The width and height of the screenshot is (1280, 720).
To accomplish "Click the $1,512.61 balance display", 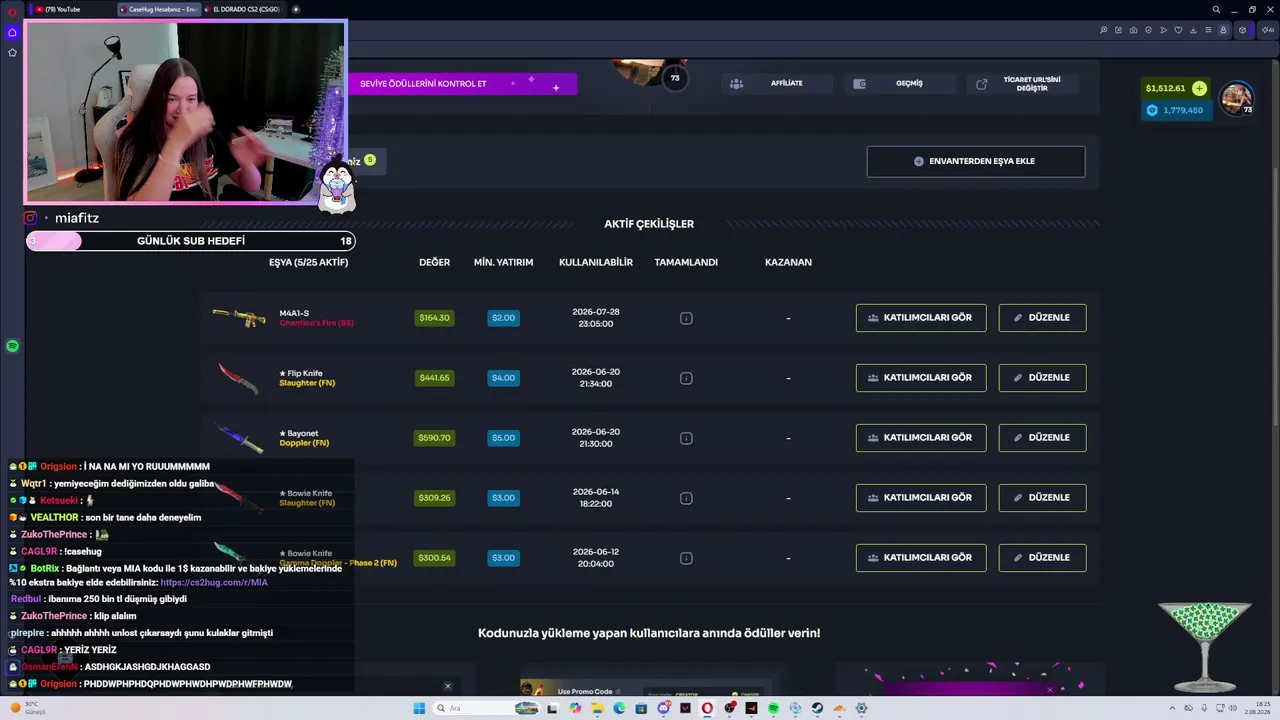I will point(1165,88).
